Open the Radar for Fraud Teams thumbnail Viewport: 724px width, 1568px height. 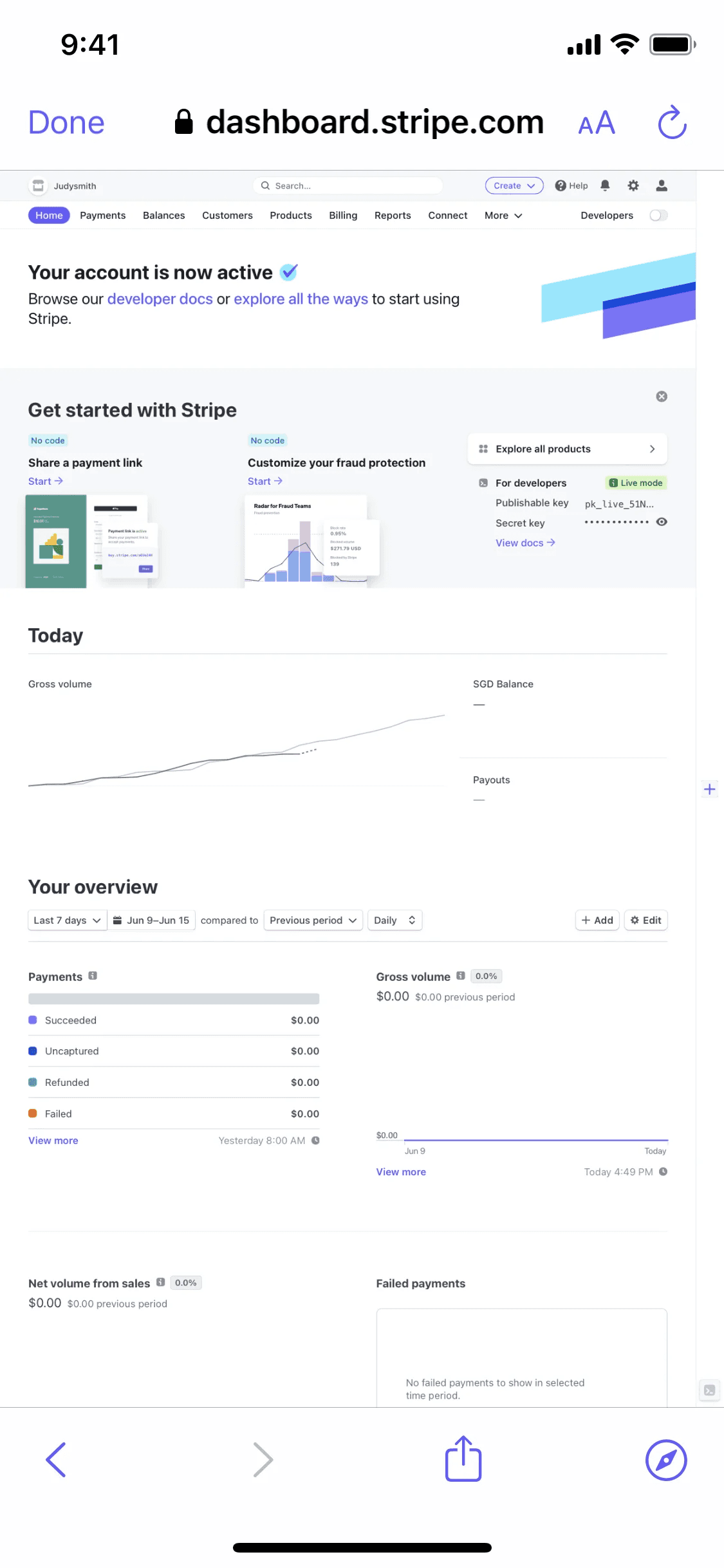click(312, 541)
